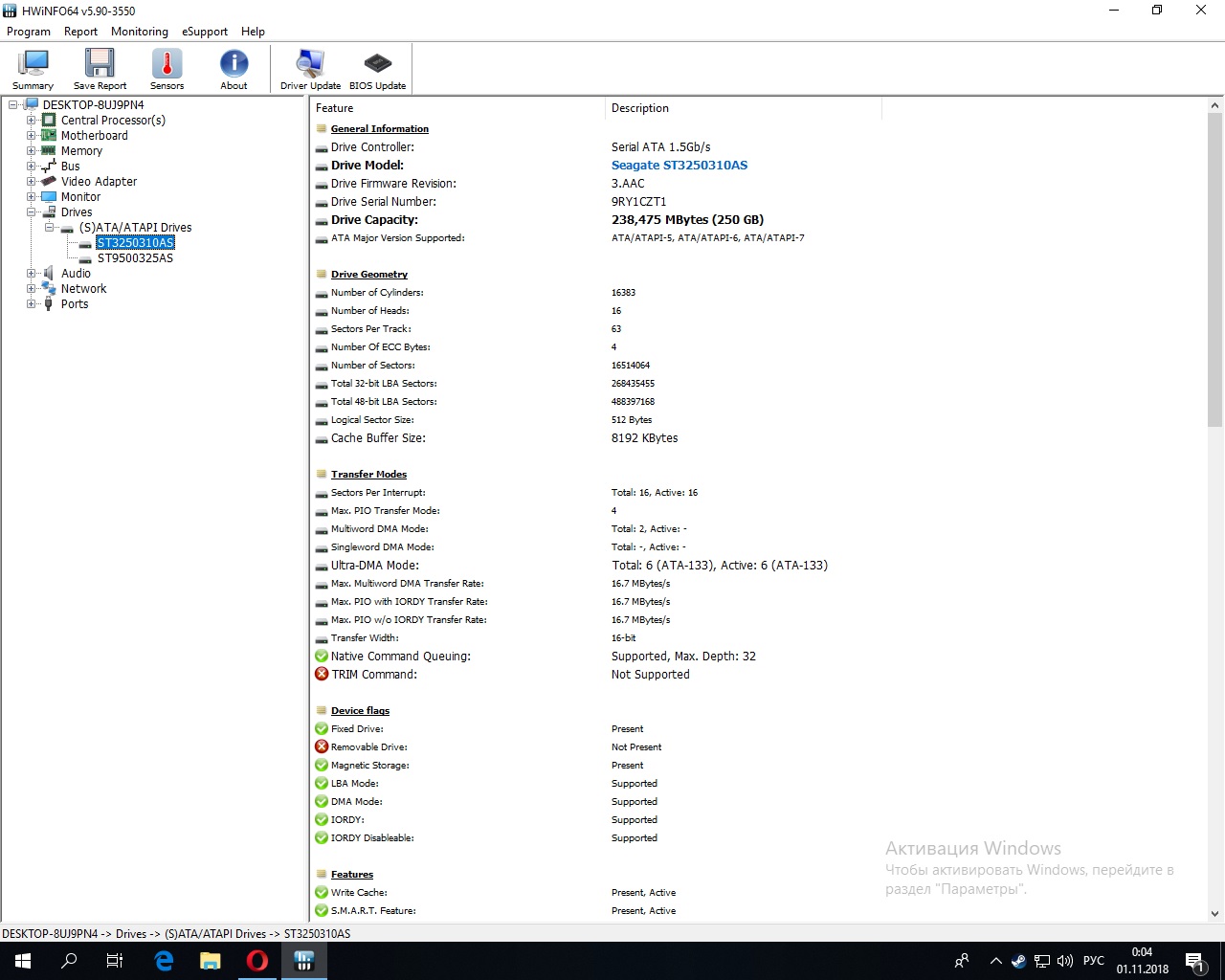Image resolution: width=1225 pixels, height=980 pixels.
Task: Click the S.M.A.R.T. Feature check icon
Action: pyautogui.click(x=322, y=911)
